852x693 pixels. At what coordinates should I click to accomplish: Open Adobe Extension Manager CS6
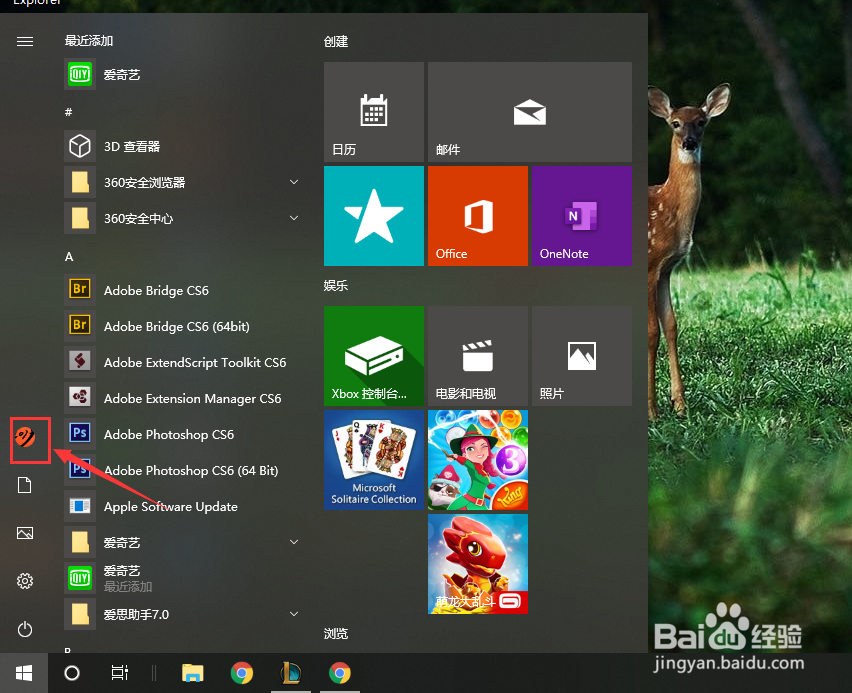pyautogui.click(x=182, y=398)
